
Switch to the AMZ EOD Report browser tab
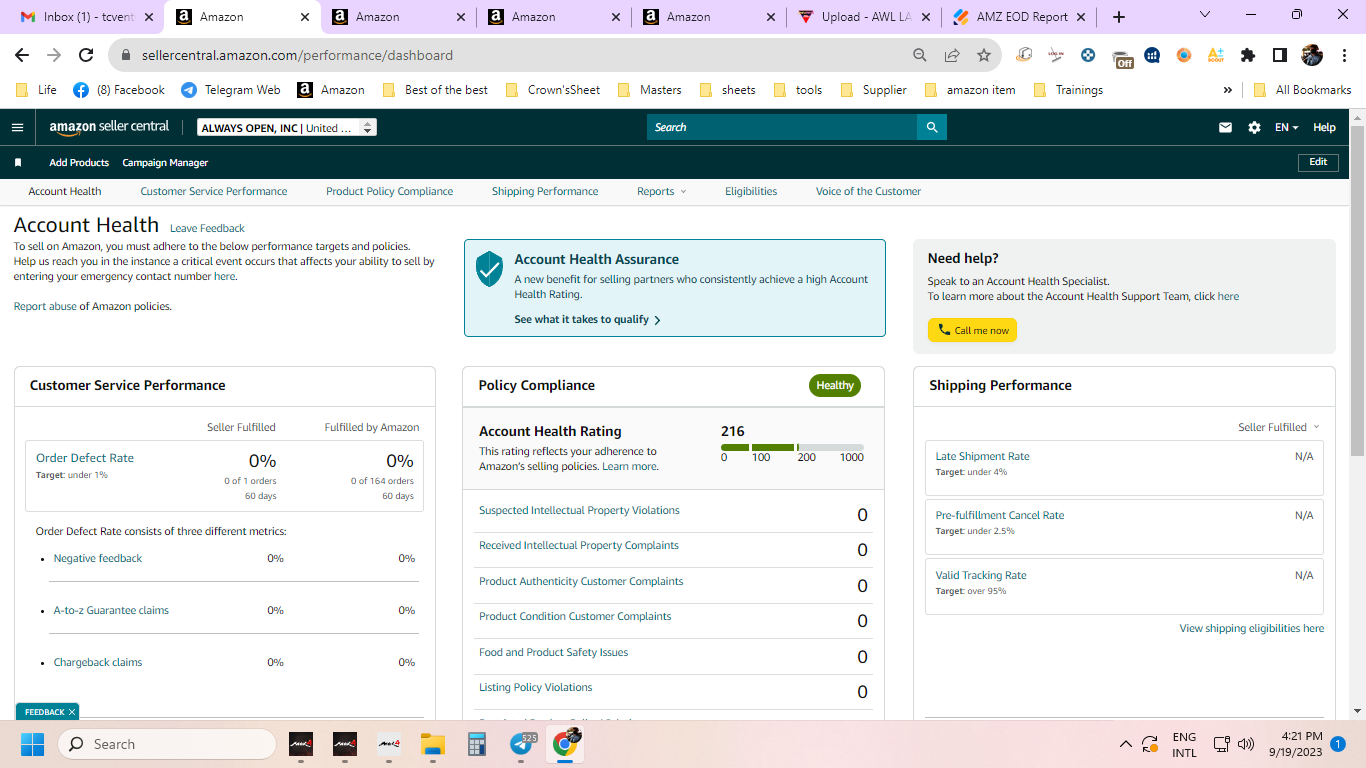(x=1017, y=17)
